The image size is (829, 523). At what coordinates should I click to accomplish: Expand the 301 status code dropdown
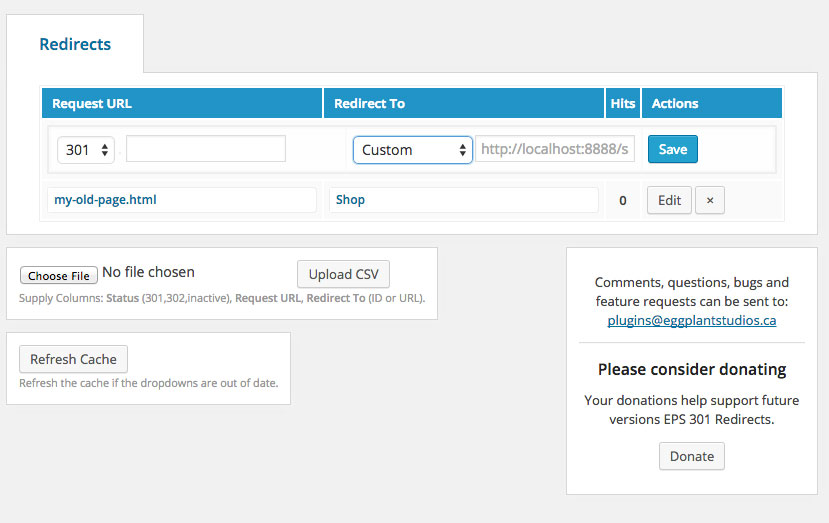[x=87, y=150]
